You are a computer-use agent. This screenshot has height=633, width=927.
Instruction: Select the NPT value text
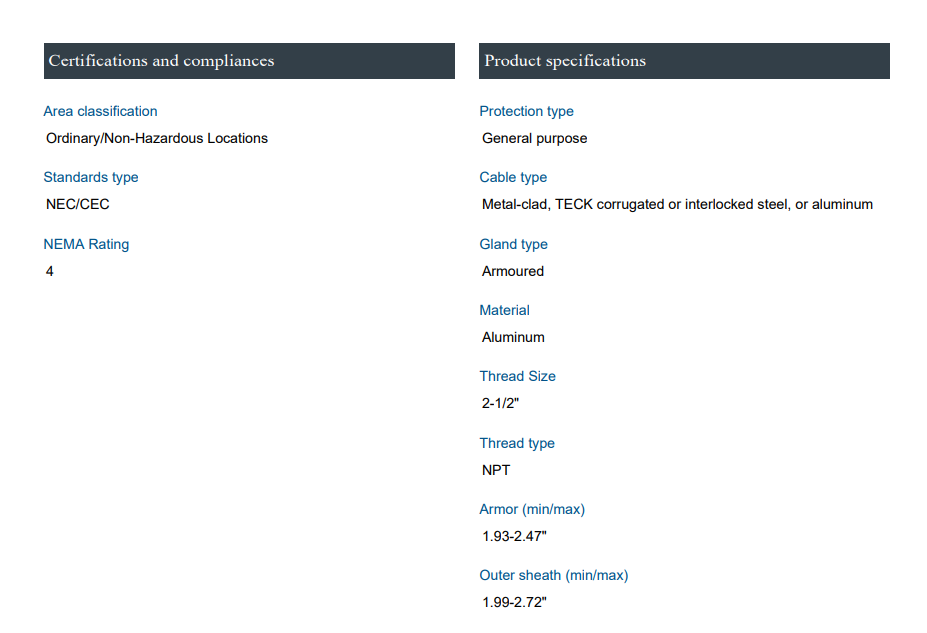(x=496, y=470)
